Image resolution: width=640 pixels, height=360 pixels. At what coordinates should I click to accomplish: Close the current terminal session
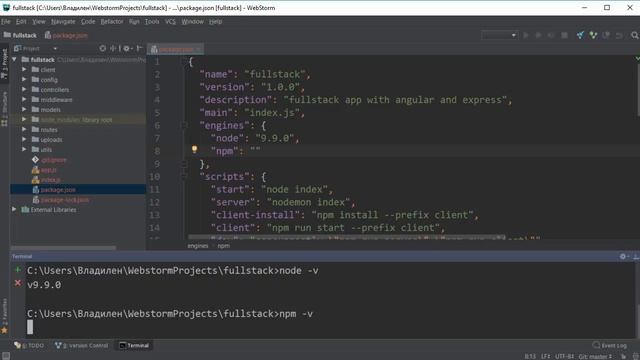click(x=18, y=283)
